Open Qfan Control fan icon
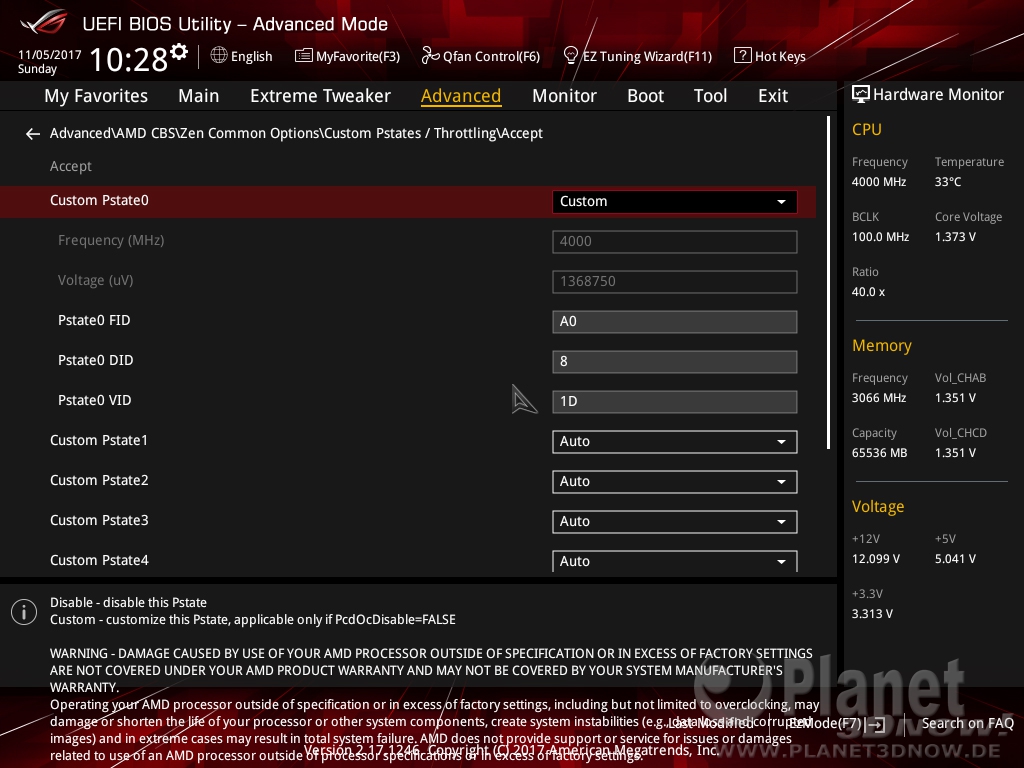Image resolution: width=1024 pixels, height=768 pixels. click(x=430, y=56)
